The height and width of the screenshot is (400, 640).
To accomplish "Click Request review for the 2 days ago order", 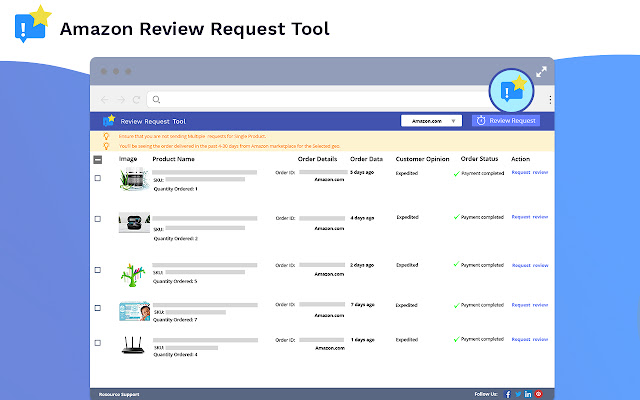I will [530, 265].
